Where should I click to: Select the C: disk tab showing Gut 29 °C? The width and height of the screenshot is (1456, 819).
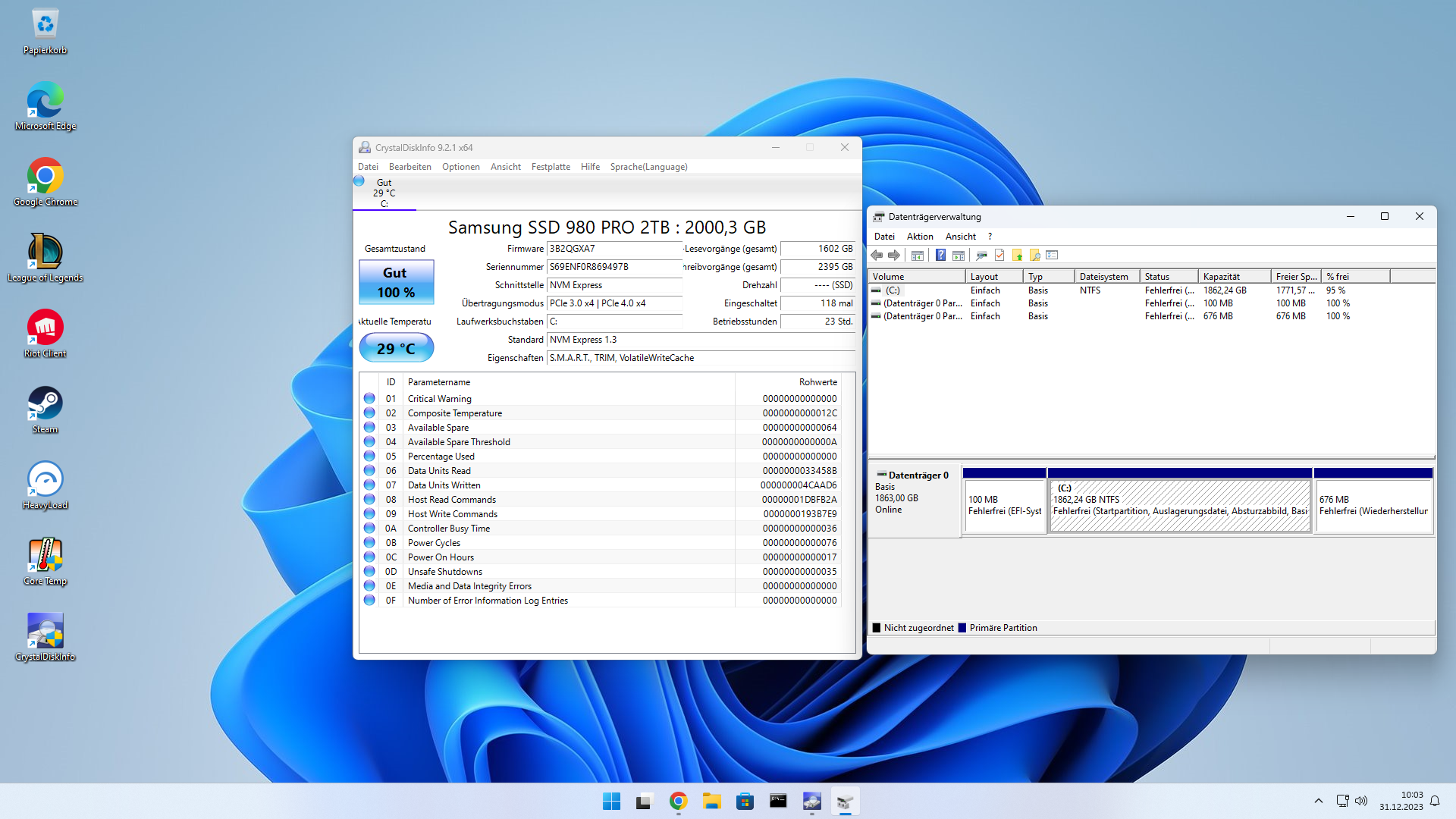[384, 193]
